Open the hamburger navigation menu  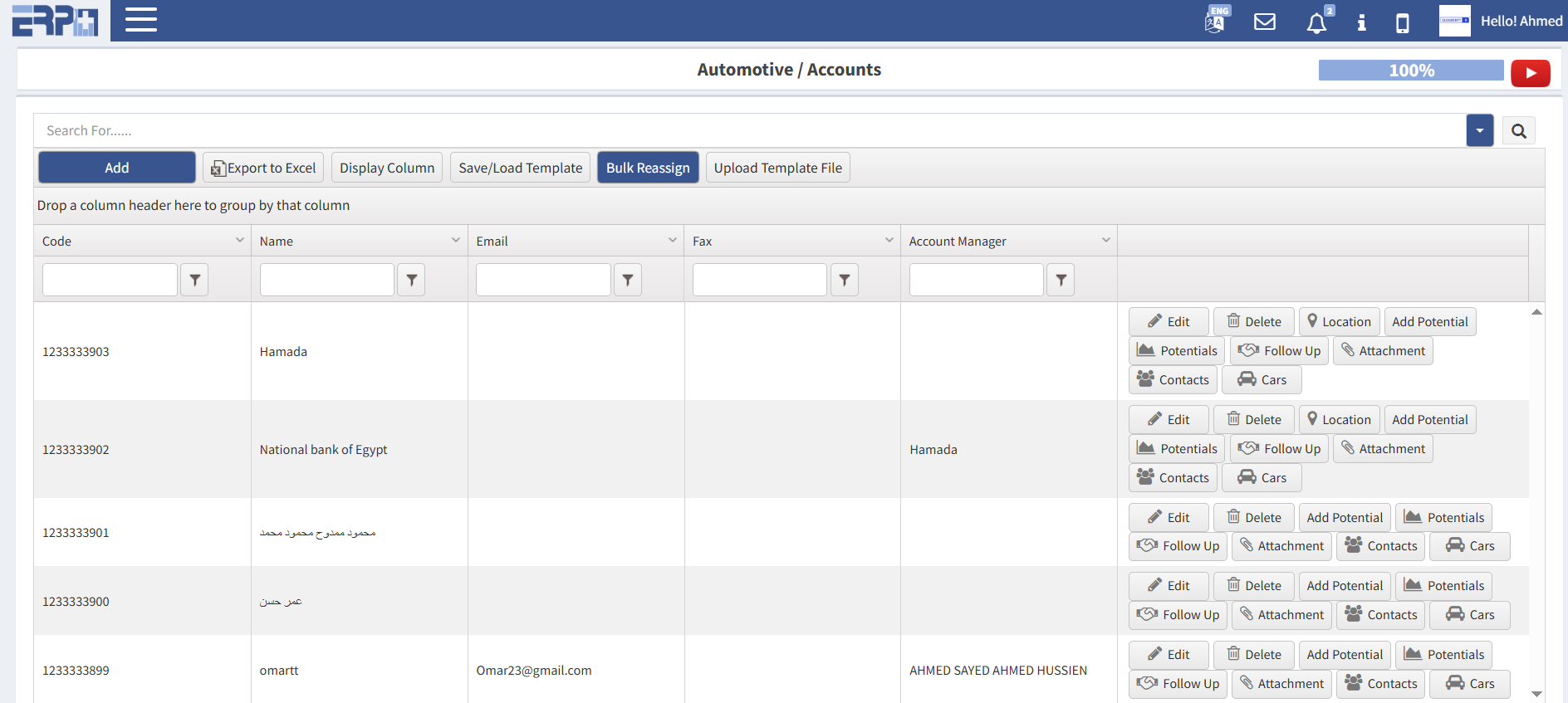coord(140,20)
